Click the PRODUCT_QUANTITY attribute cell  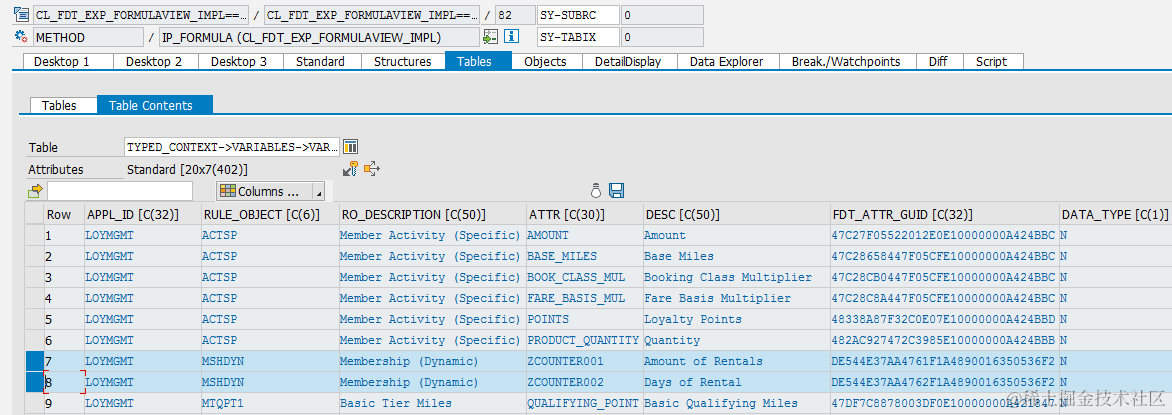pos(585,340)
